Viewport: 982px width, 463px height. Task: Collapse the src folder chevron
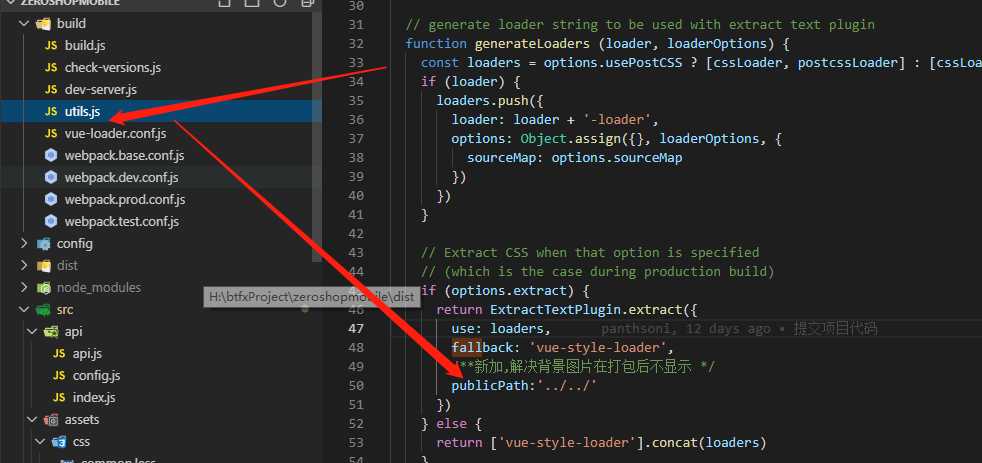24,310
